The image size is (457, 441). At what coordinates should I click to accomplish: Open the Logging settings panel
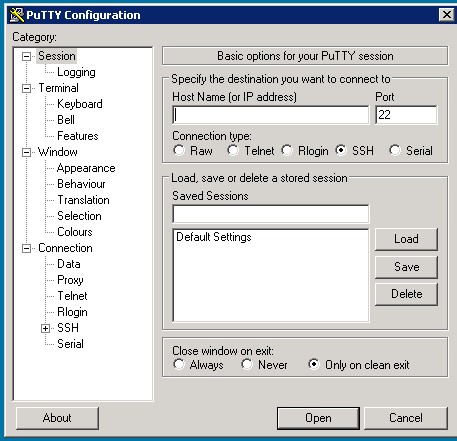76,72
